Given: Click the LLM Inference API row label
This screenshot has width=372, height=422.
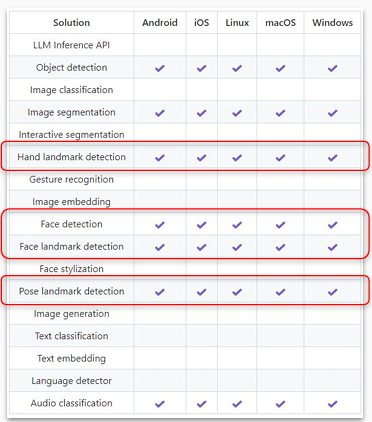Looking at the screenshot, I should [x=72, y=45].
